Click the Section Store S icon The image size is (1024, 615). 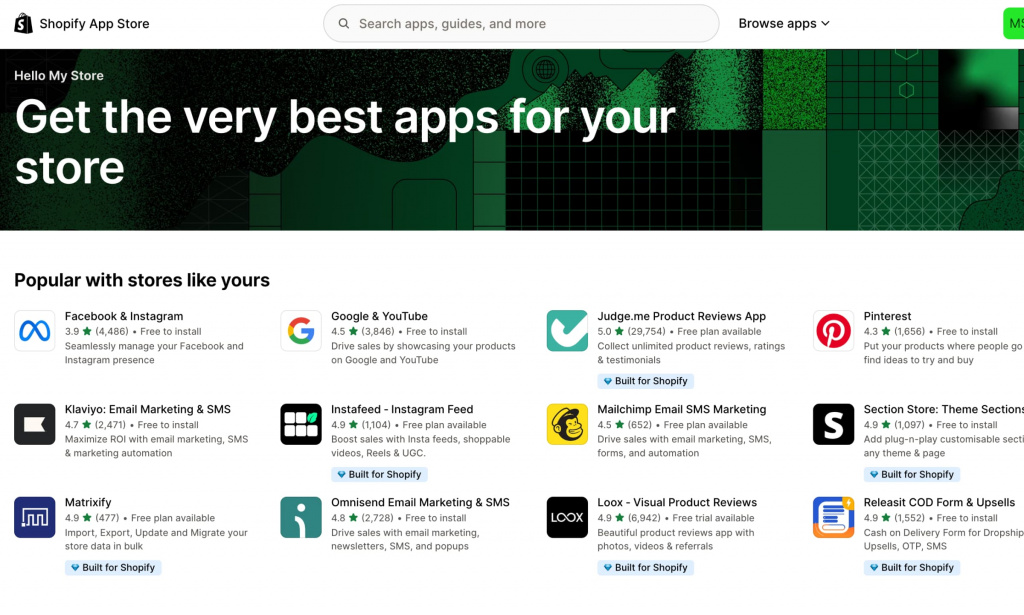tap(833, 424)
